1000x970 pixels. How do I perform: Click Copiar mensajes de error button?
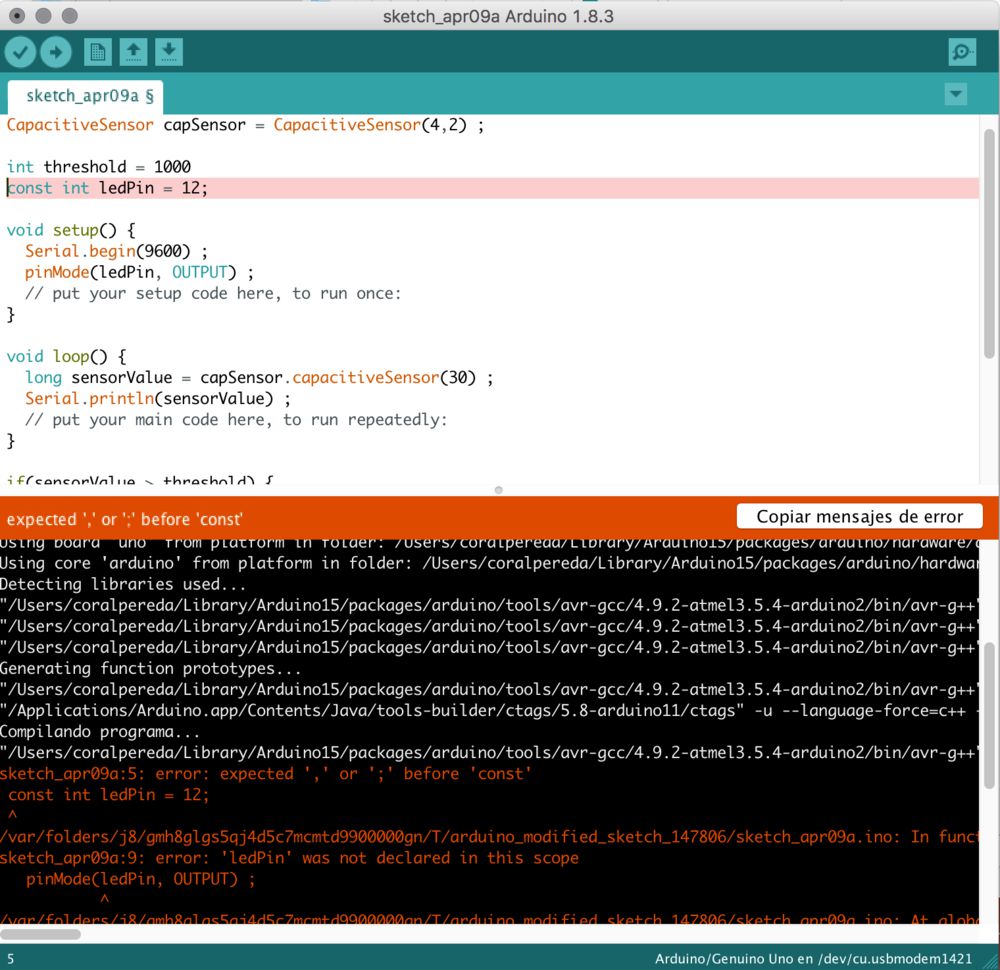tap(859, 517)
